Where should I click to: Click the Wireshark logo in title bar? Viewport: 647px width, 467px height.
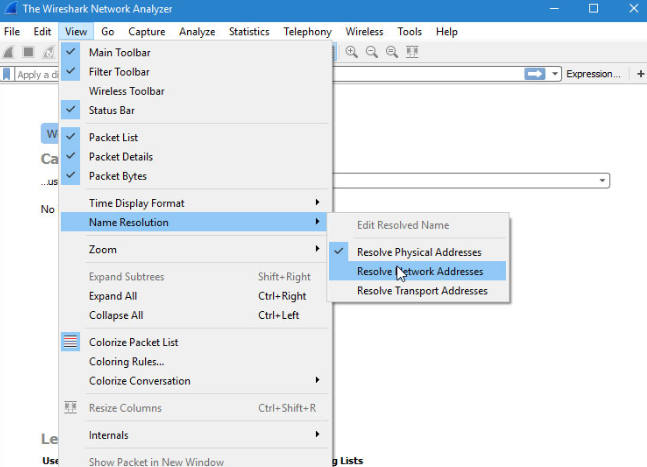point(11,8)
